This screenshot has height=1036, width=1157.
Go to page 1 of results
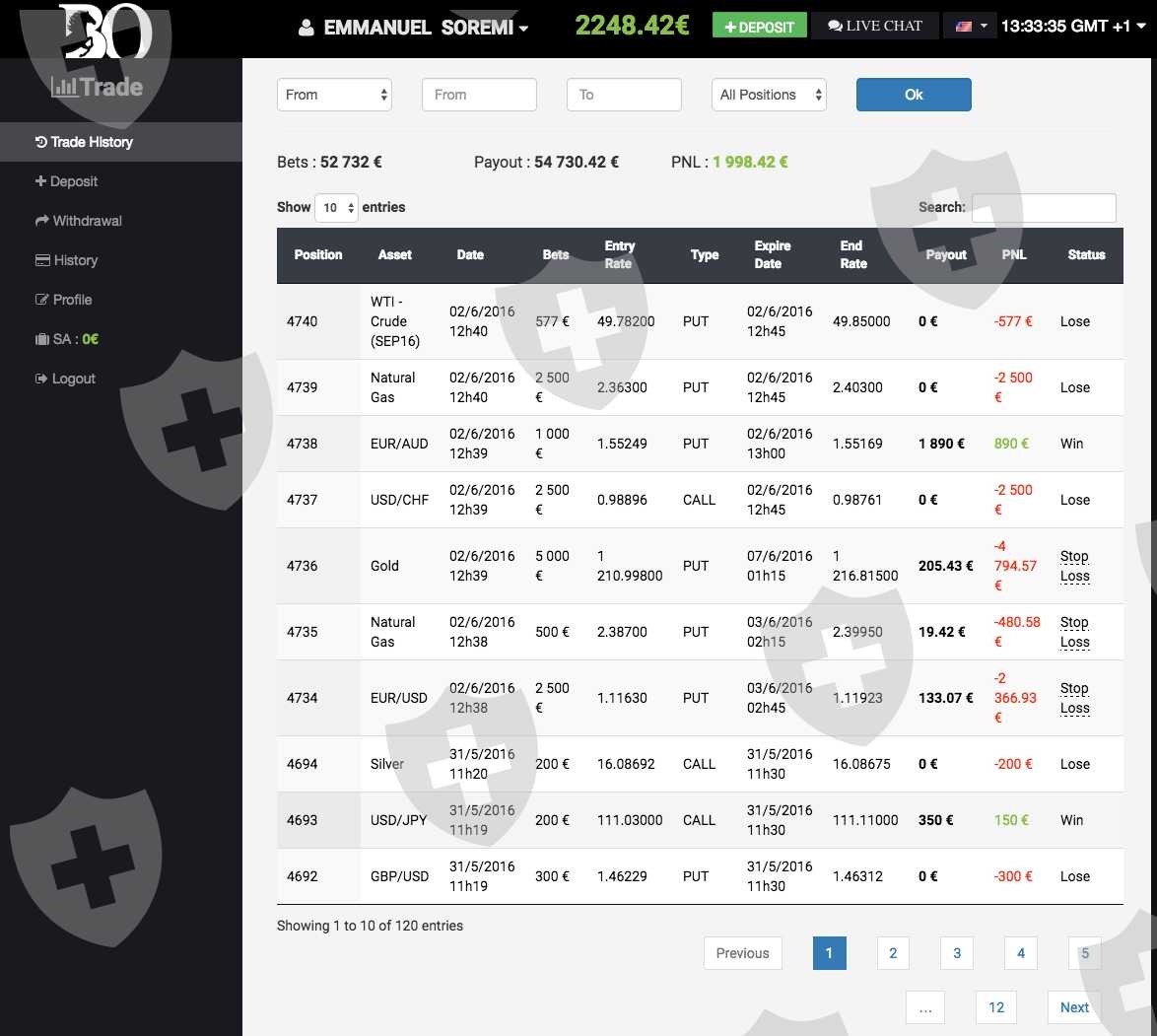[x=830, y=953]
